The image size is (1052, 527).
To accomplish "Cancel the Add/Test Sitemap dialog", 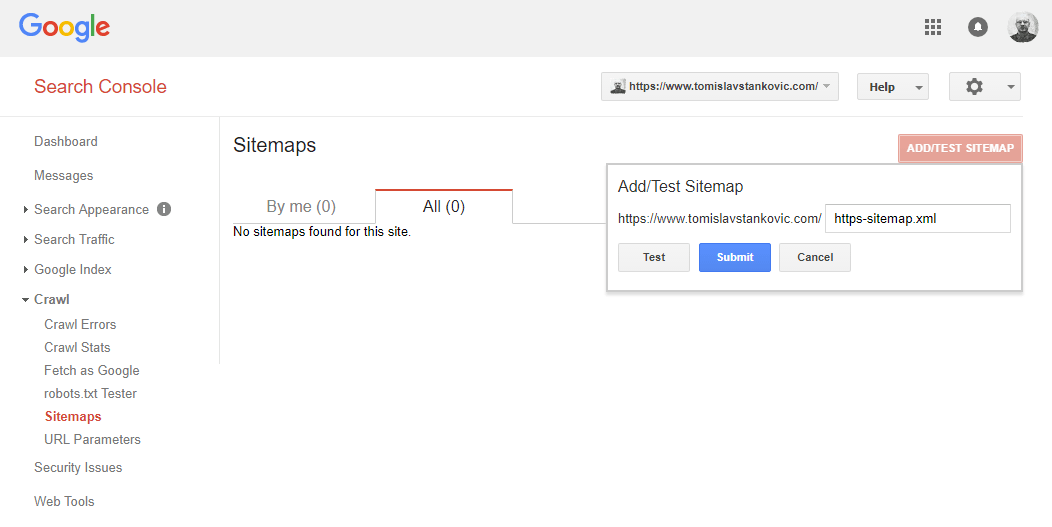I will coord(815,257).
